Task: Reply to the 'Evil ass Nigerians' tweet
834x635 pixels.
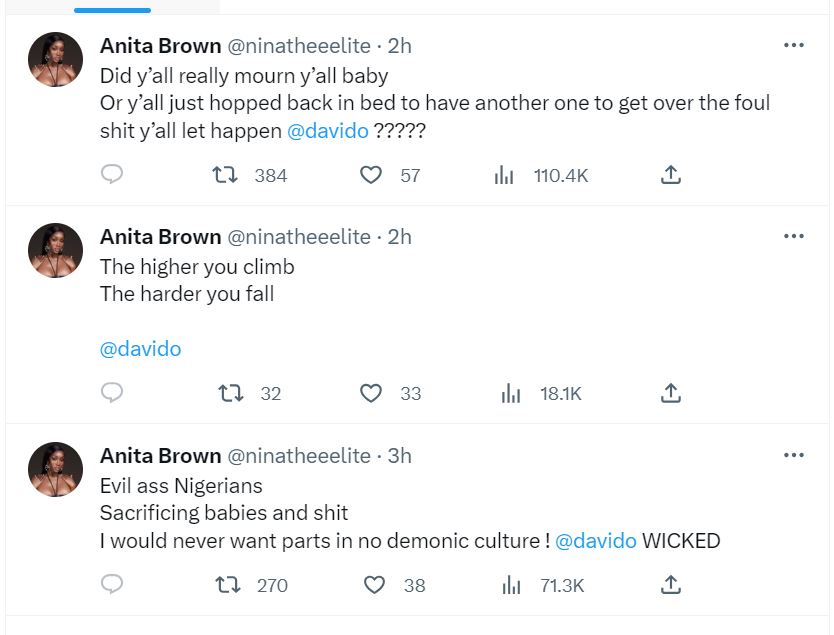Action: (113, 584)
